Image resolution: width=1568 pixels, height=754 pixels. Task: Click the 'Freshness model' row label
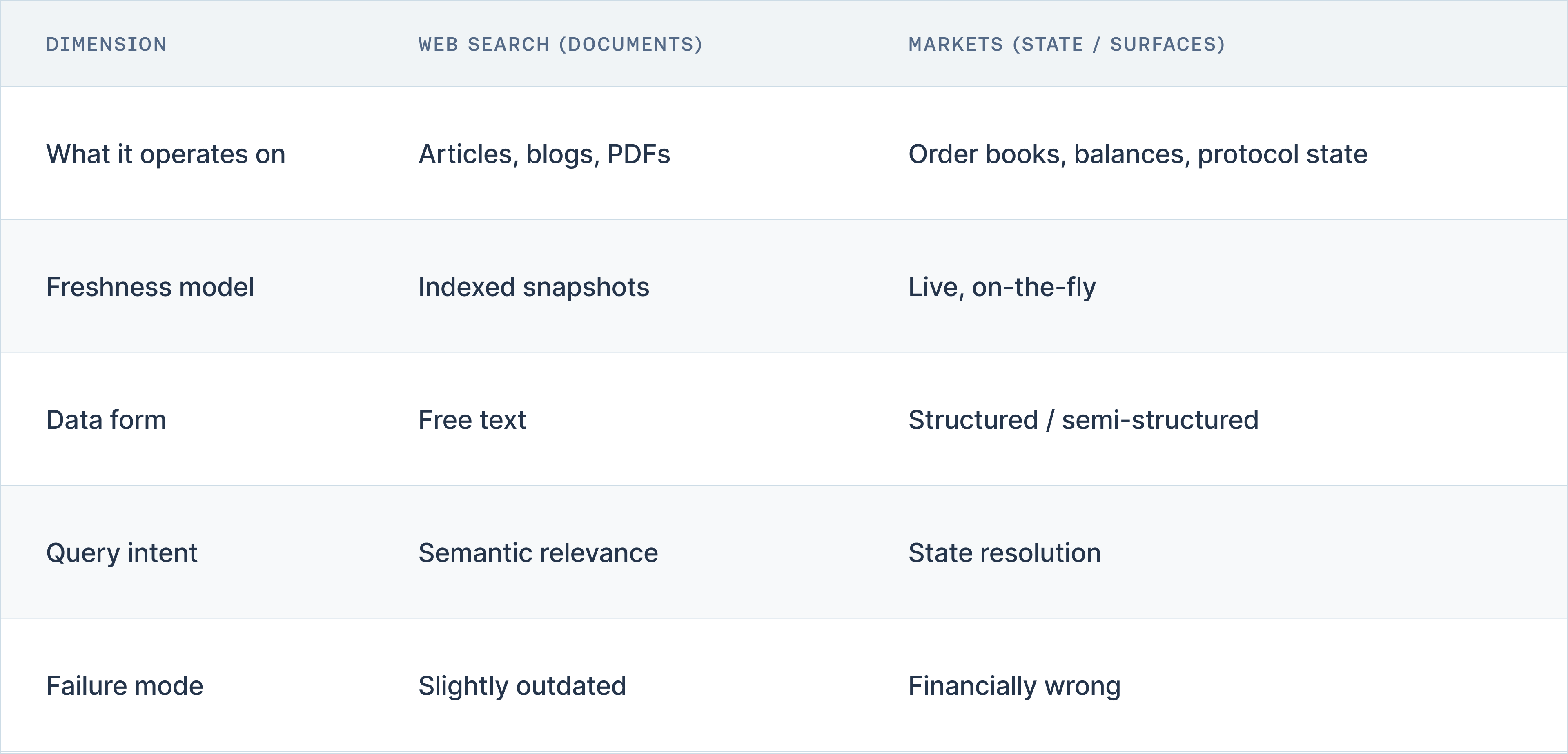pos(150,287)
